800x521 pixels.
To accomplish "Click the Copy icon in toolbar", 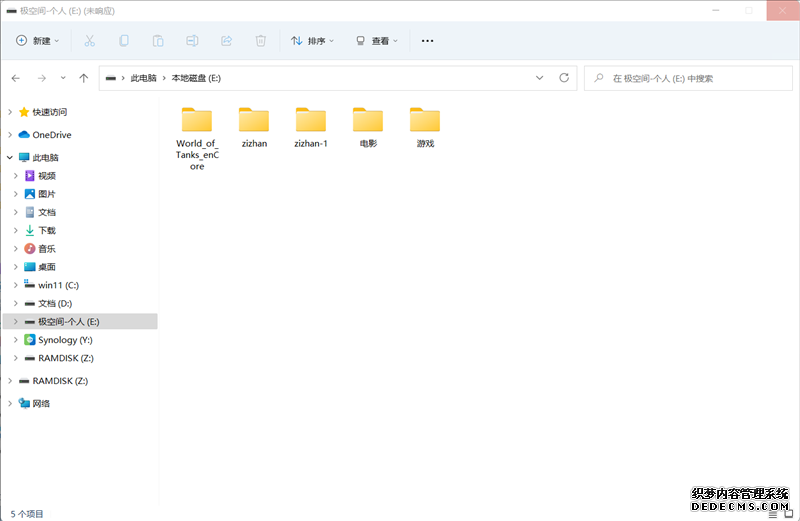I will tap(123, 41).
